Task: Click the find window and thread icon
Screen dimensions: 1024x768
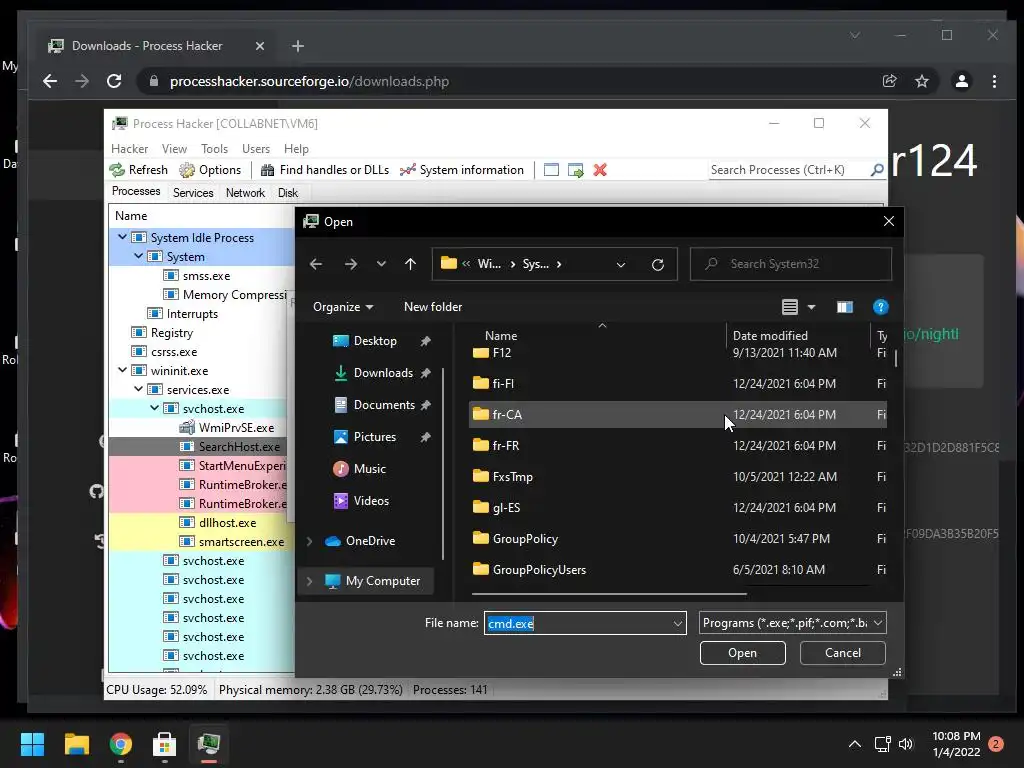Action: [575, 170]
